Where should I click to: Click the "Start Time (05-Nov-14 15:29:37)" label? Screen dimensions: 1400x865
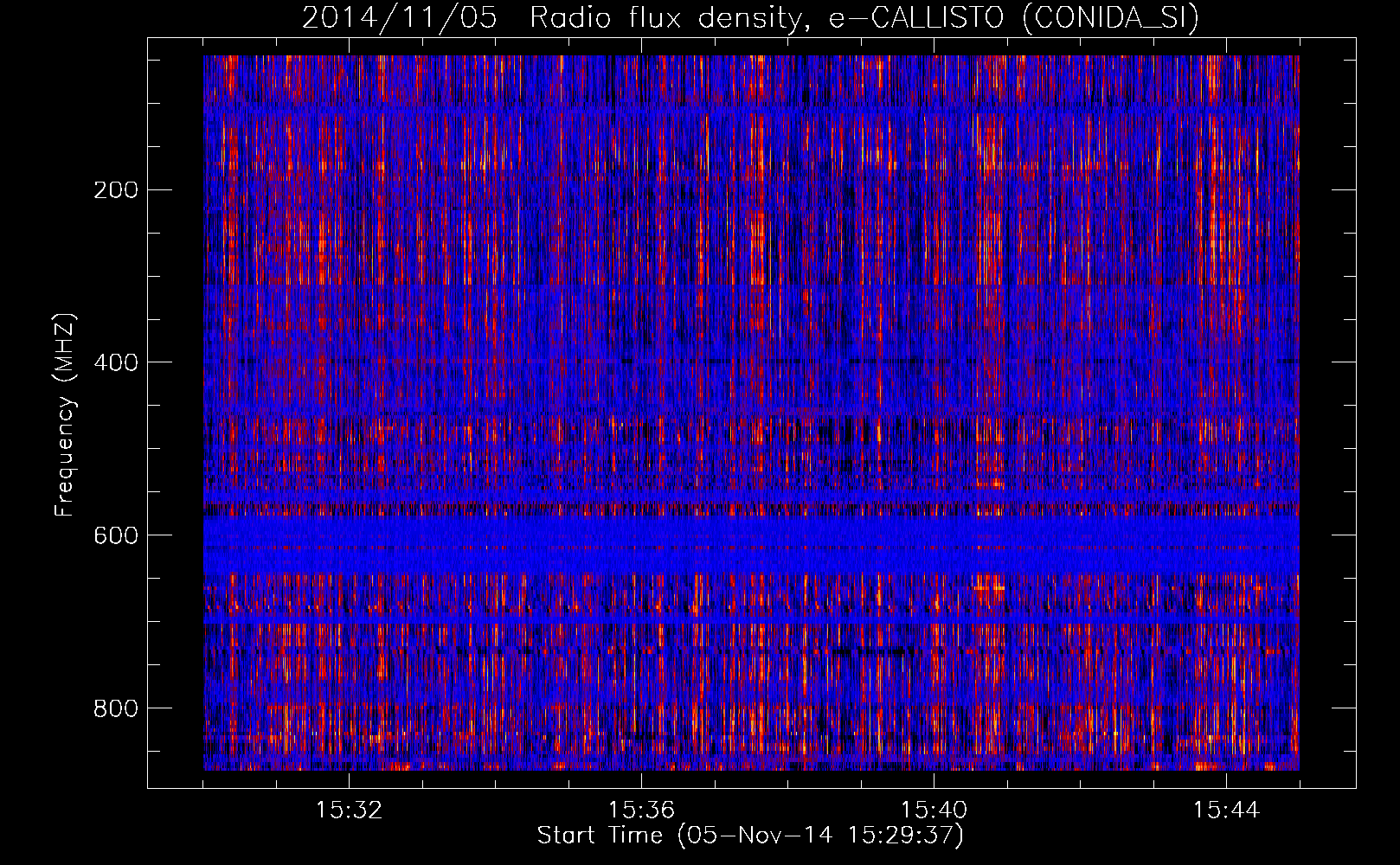click(x=750, y=836)
